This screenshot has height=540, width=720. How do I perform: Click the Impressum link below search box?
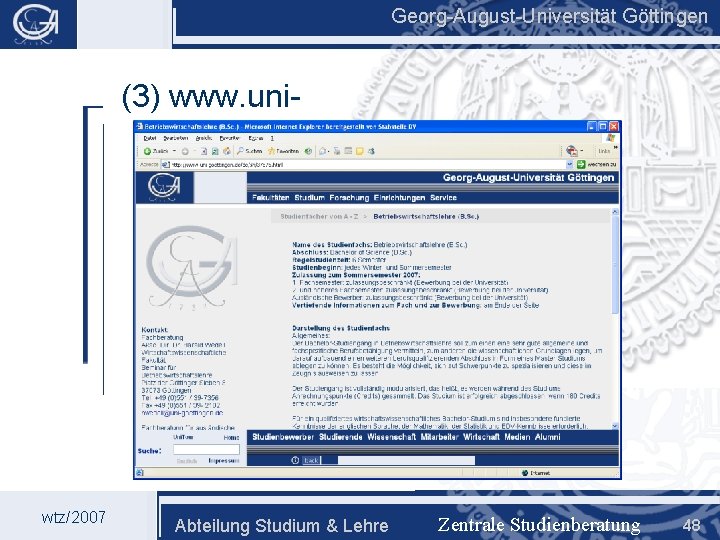(224, 461)
